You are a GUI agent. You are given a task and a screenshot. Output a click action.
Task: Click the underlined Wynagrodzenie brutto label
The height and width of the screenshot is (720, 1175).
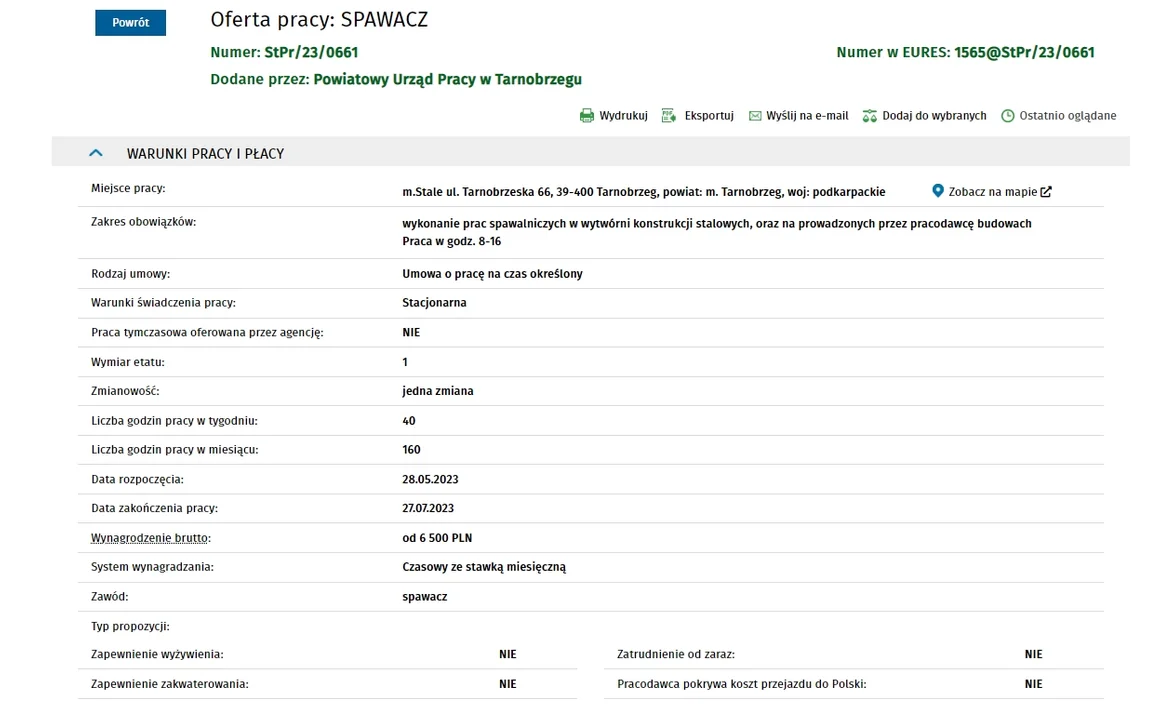[x=151, y=538]
